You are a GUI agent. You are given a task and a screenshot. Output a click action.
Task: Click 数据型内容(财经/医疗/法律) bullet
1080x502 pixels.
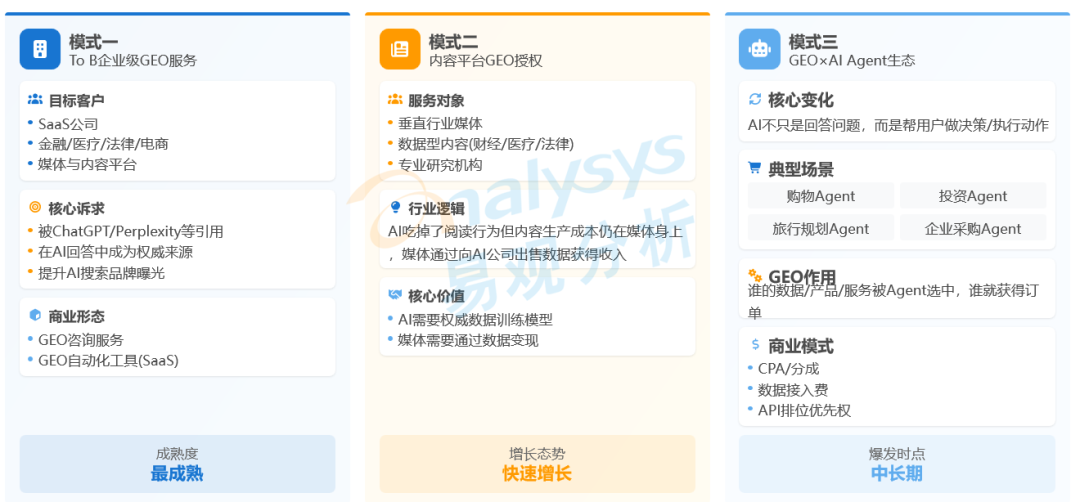(486, 144)
